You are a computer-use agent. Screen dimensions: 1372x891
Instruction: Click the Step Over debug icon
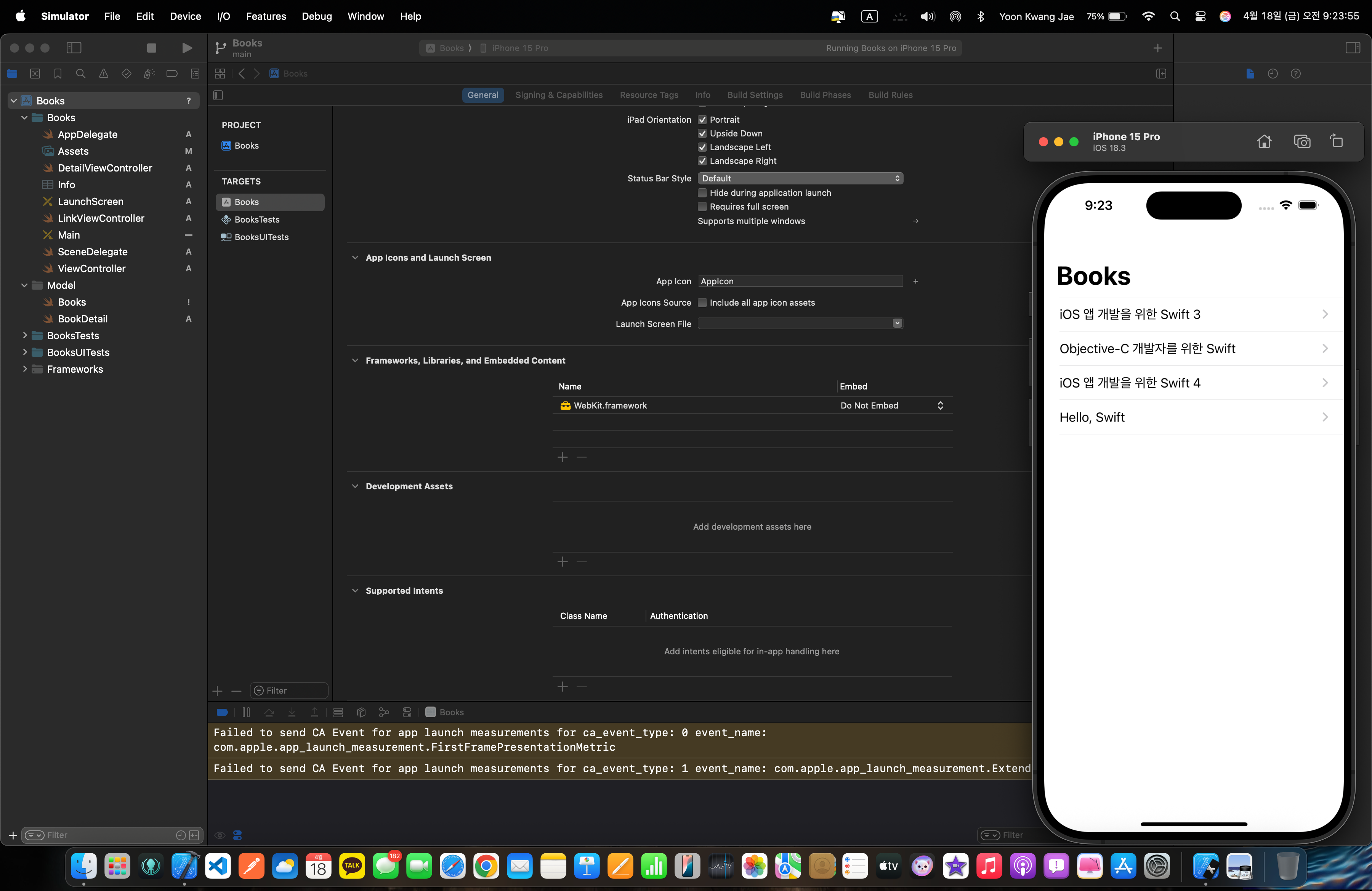(269, 712)
